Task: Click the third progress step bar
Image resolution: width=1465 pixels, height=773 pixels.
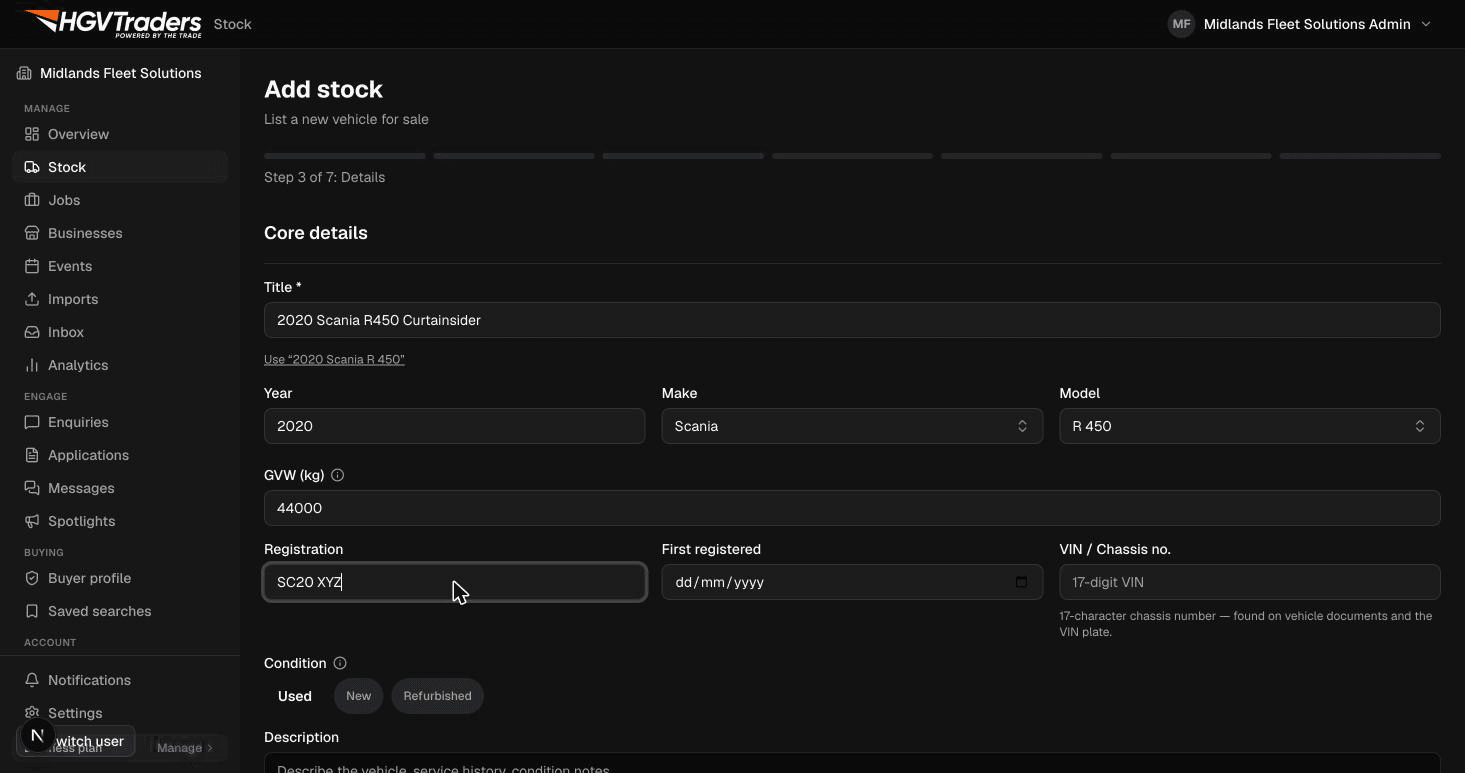Action: 683,156
